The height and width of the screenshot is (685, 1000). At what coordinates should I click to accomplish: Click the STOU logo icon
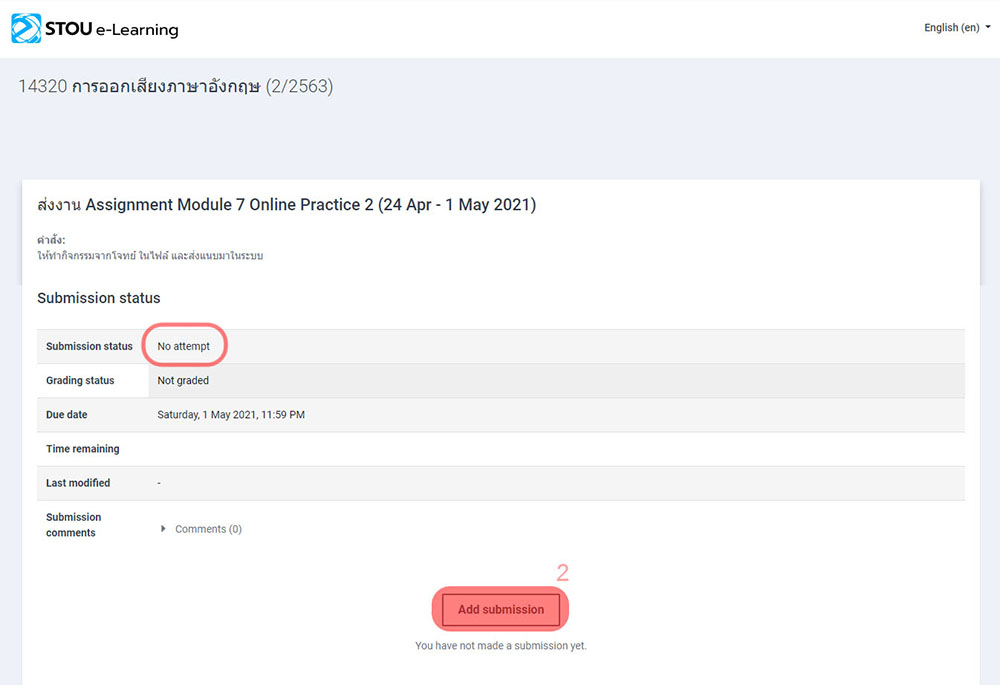(x=26, y=28)
